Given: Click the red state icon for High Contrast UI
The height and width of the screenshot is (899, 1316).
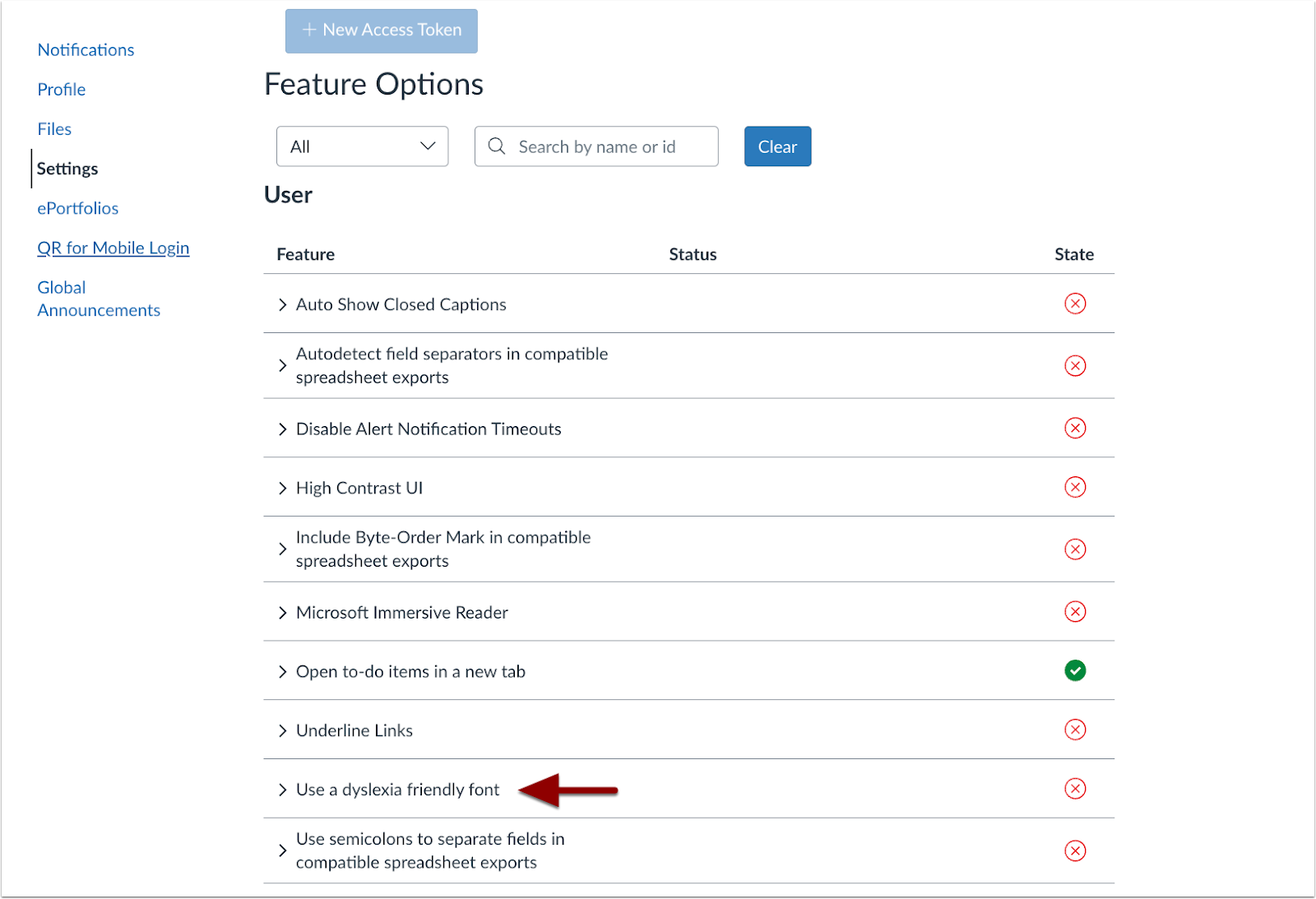Looking at the screenshot, I should pos(1076,487).
